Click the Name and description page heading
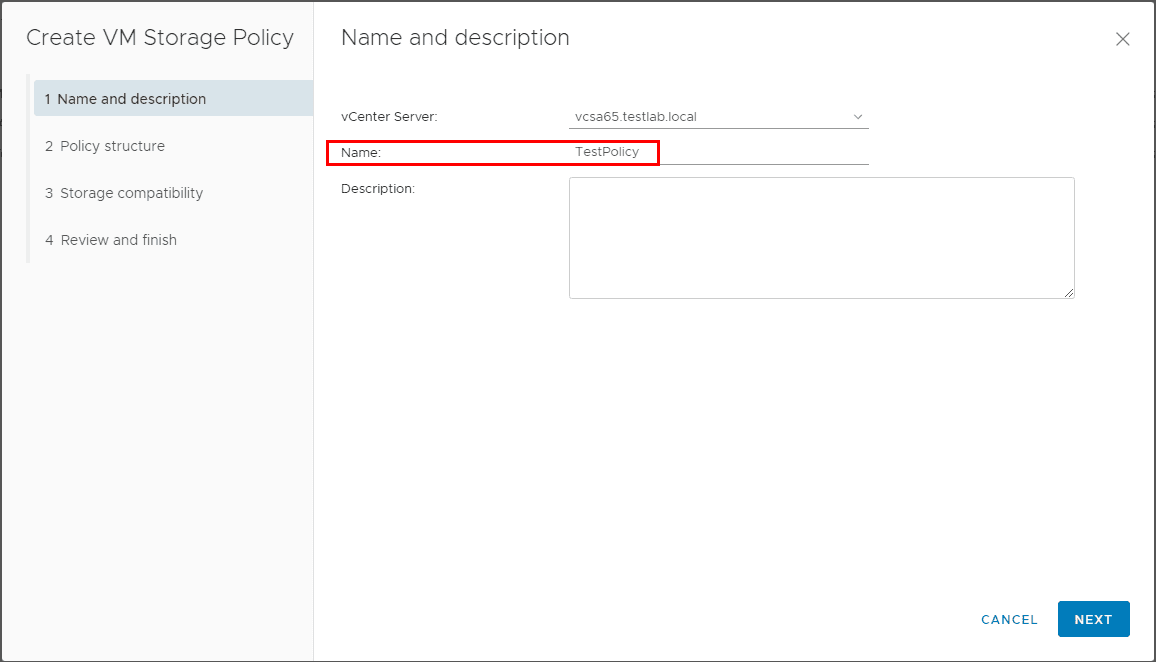The width and height of the screenshot is (1156, 662). click(x=455, y=38)
